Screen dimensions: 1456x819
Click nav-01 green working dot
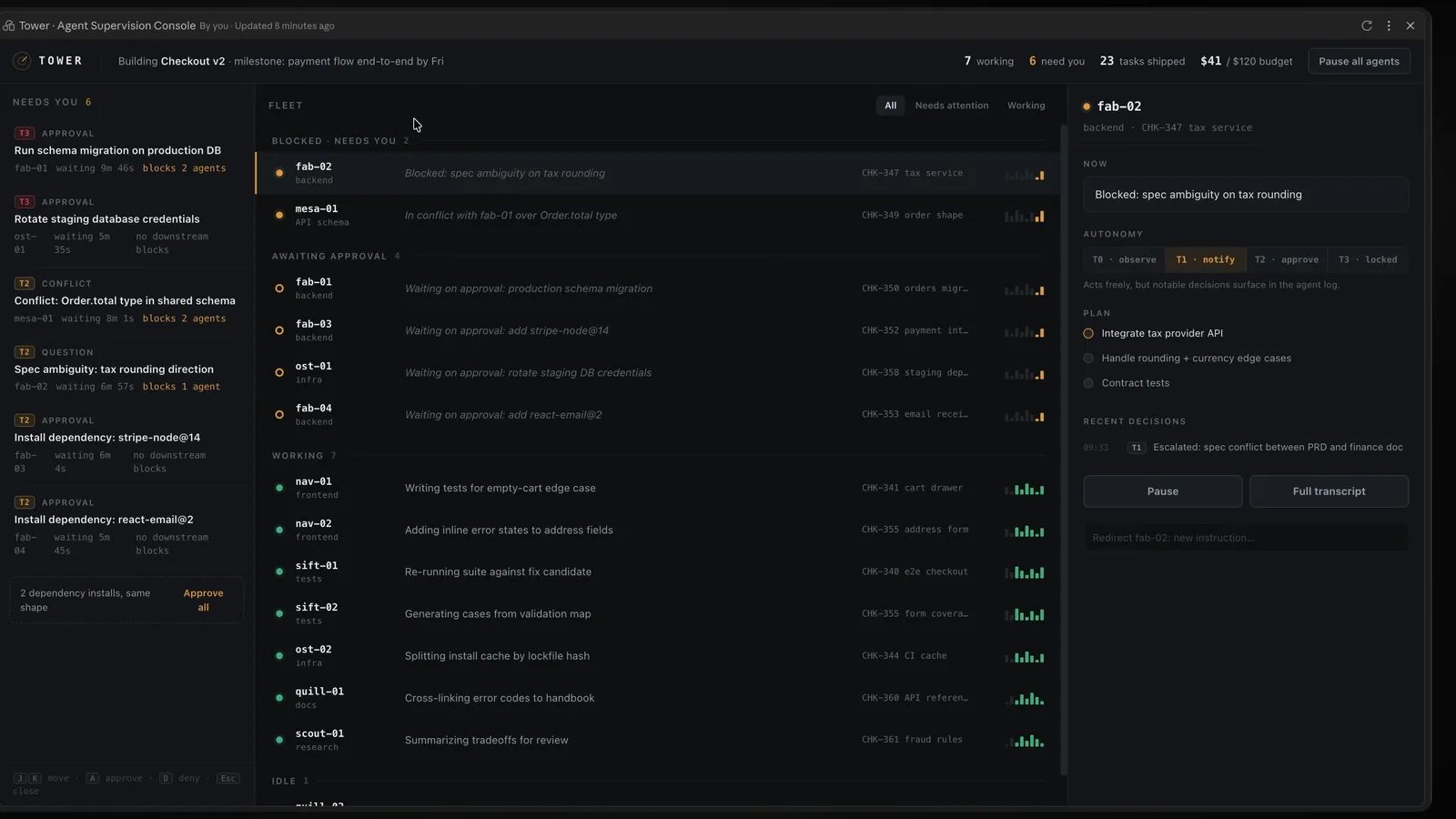(x=279, y=488)
